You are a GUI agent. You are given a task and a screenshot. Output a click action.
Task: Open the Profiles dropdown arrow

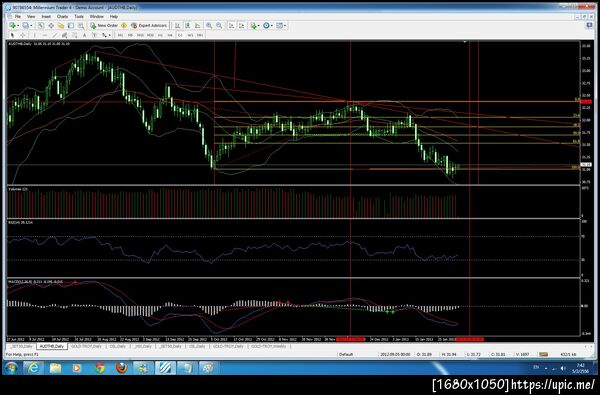coord(31,26)
